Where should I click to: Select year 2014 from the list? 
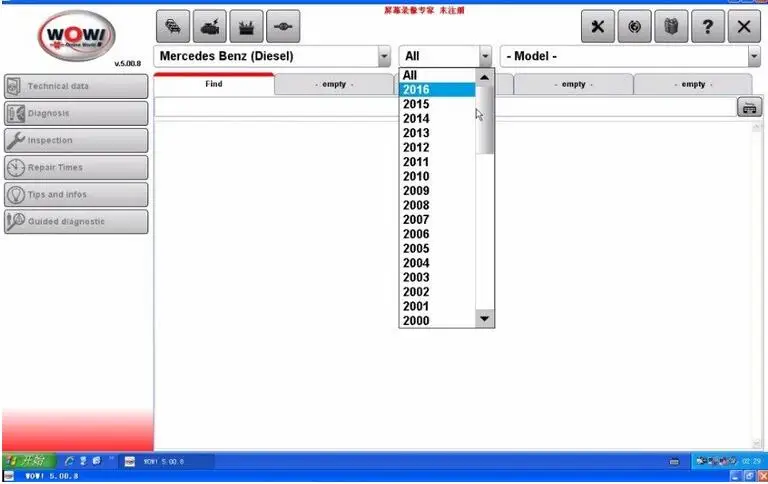point(437,119)
